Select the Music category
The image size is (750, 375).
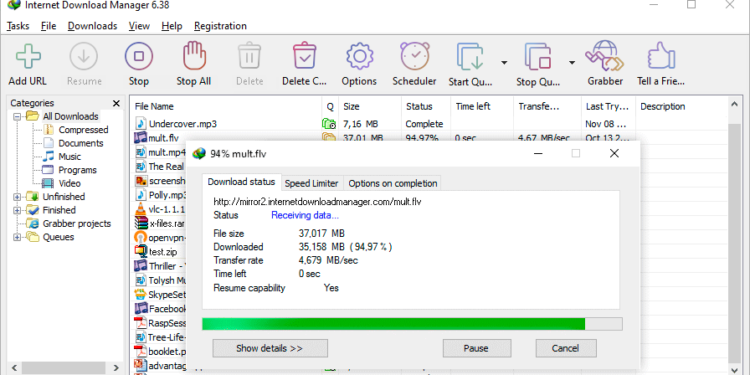click(x=69, y=156)
